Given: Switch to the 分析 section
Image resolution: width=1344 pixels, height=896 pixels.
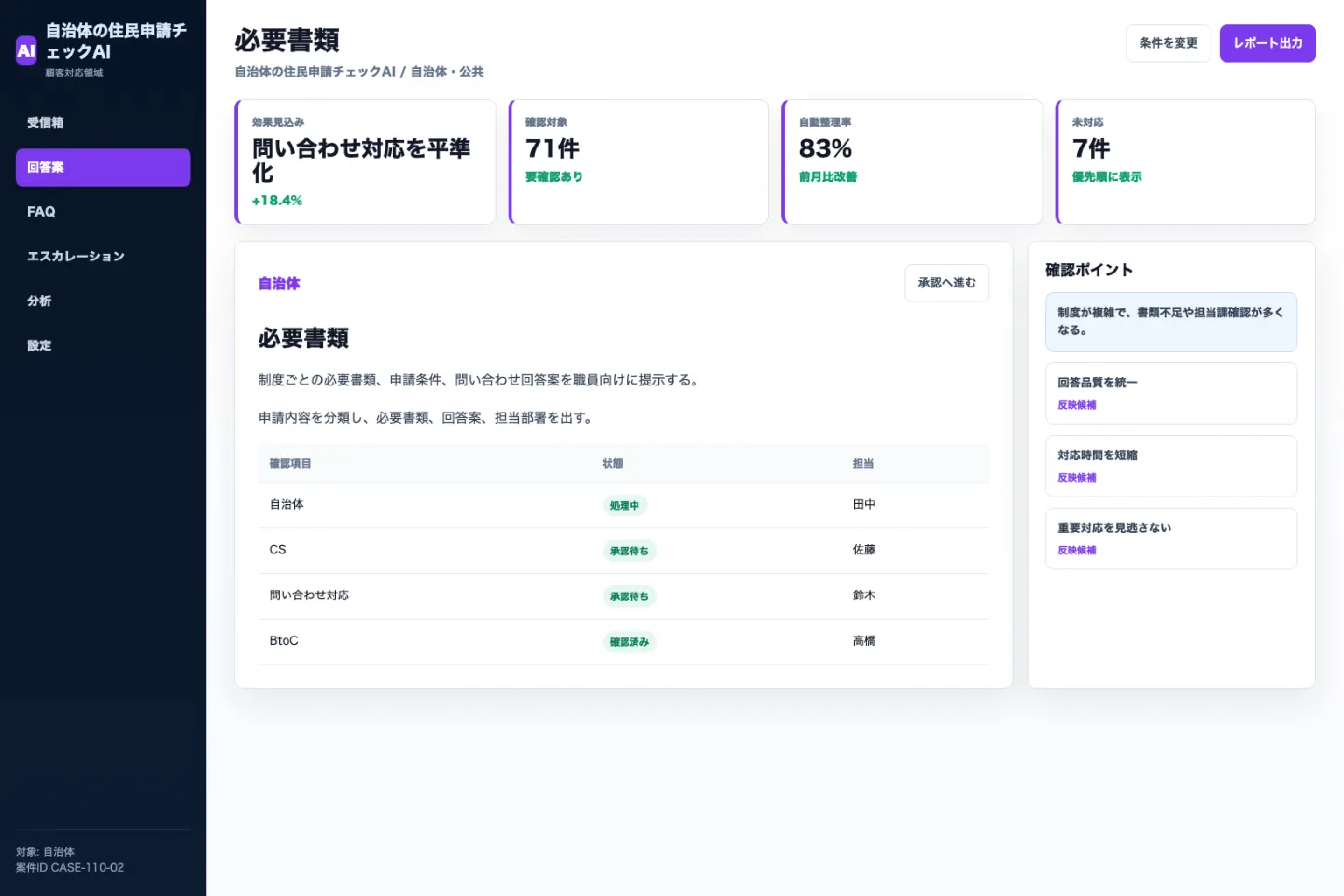Looking at the screenshot, I should 103,301.
